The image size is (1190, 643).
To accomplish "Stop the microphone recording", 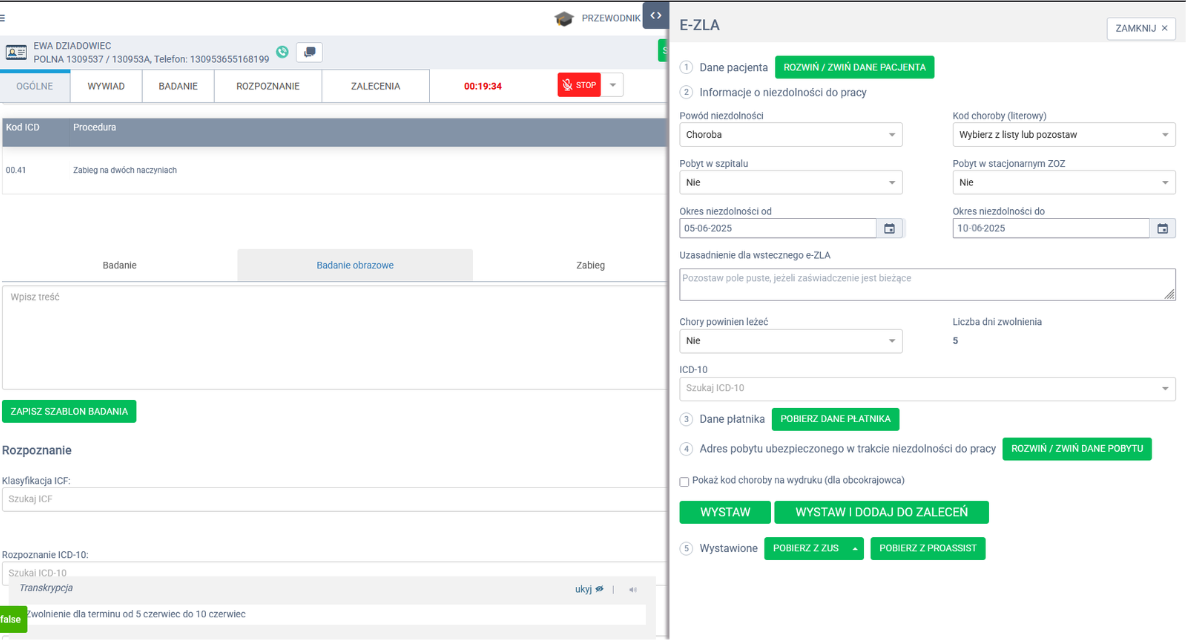I will click(578, 86).
